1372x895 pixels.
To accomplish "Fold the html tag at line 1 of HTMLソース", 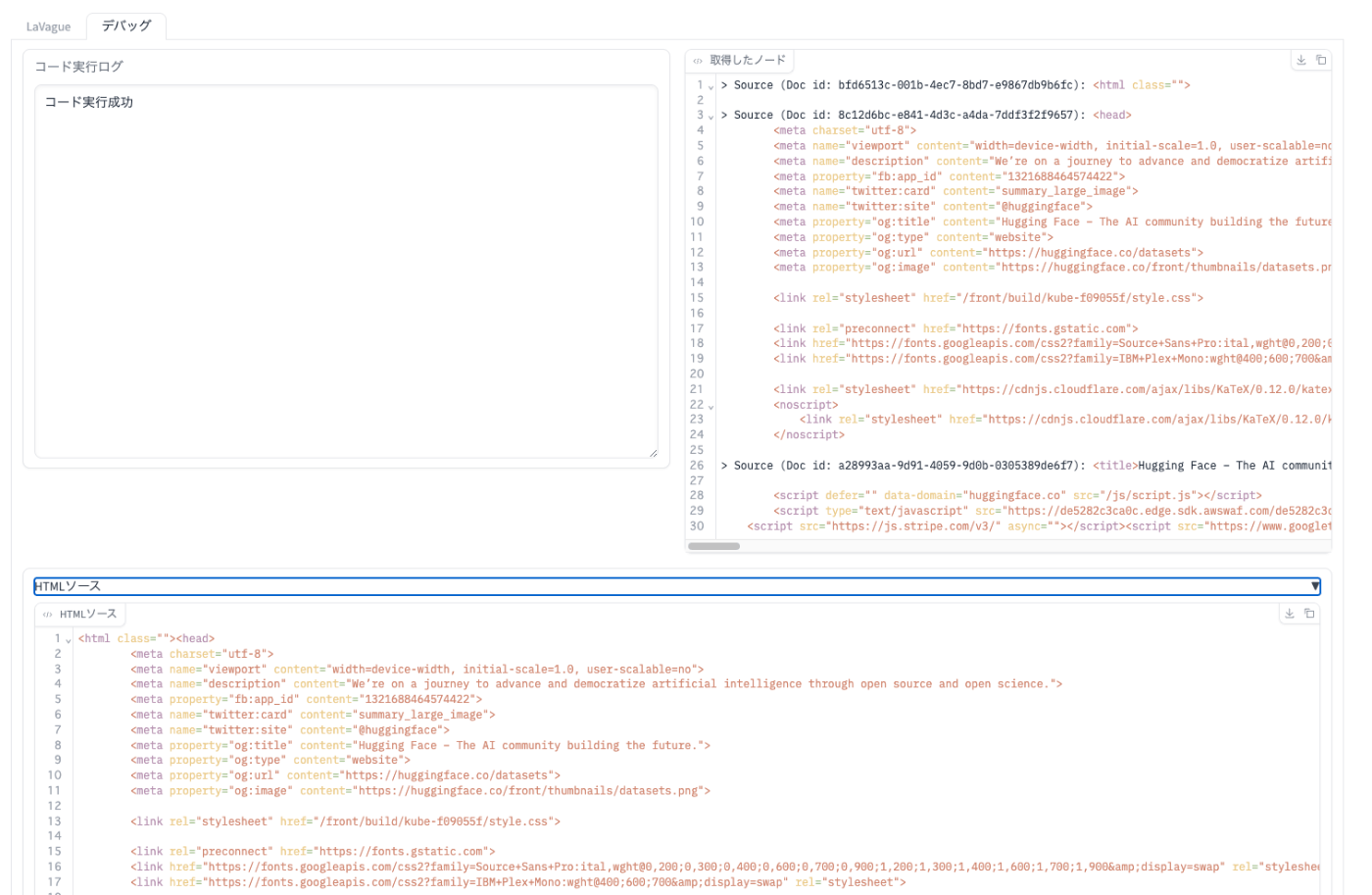I will (x=68, y=640).
